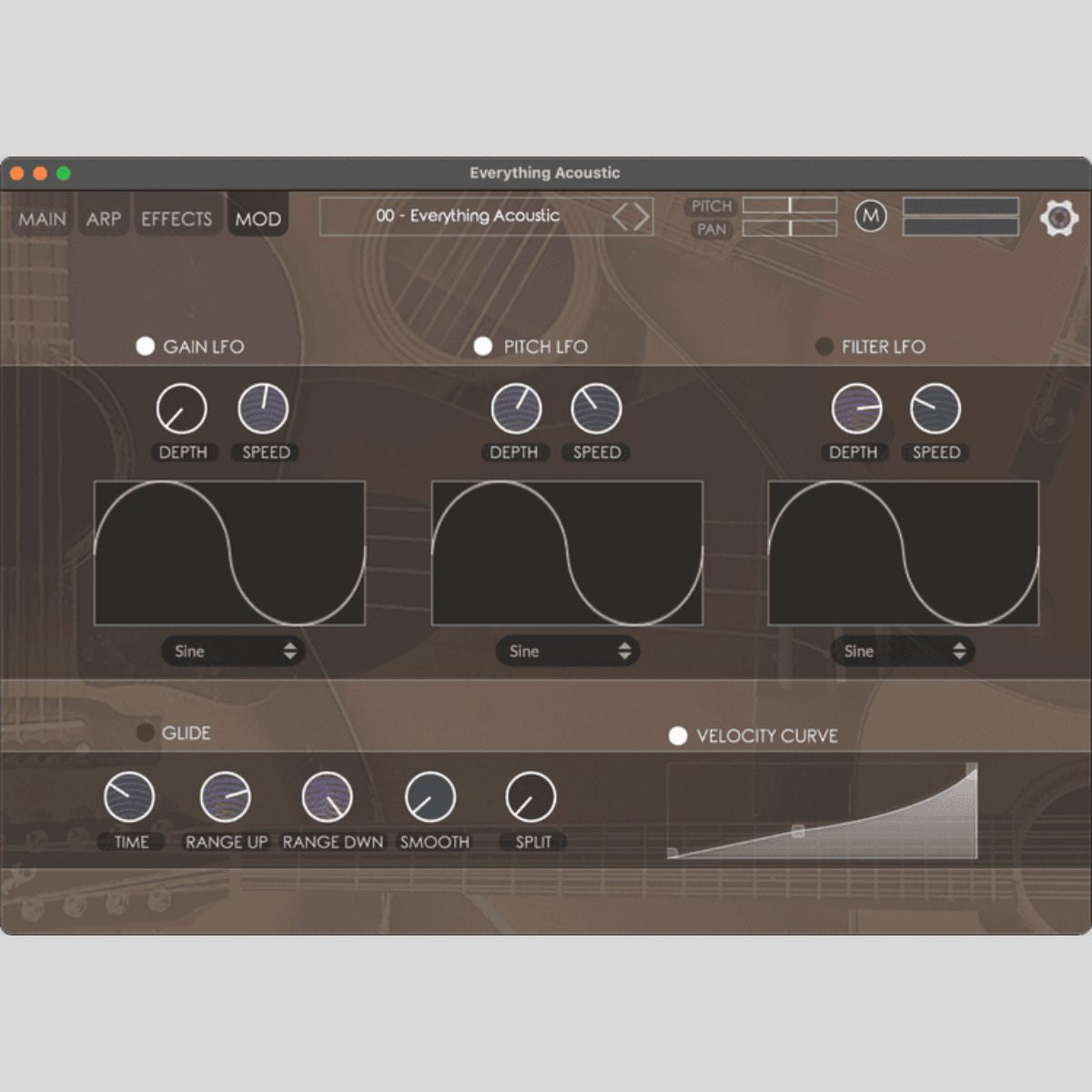Click the Gain LFO waveform display
Image resolution: width=1092 pixels, height=1092 pixels.
coord(229,553)
